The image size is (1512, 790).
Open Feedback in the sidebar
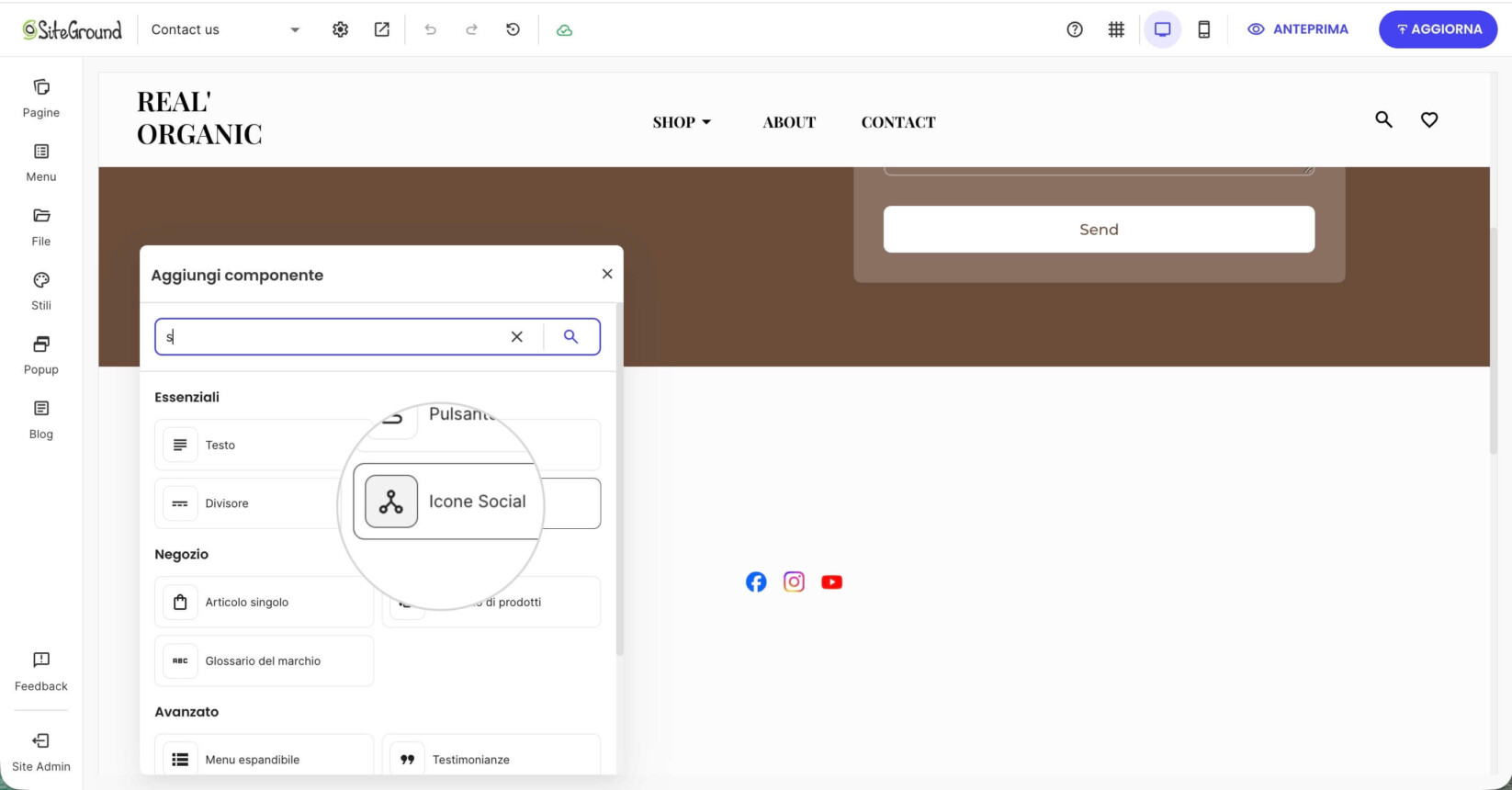tap(41, 671)
